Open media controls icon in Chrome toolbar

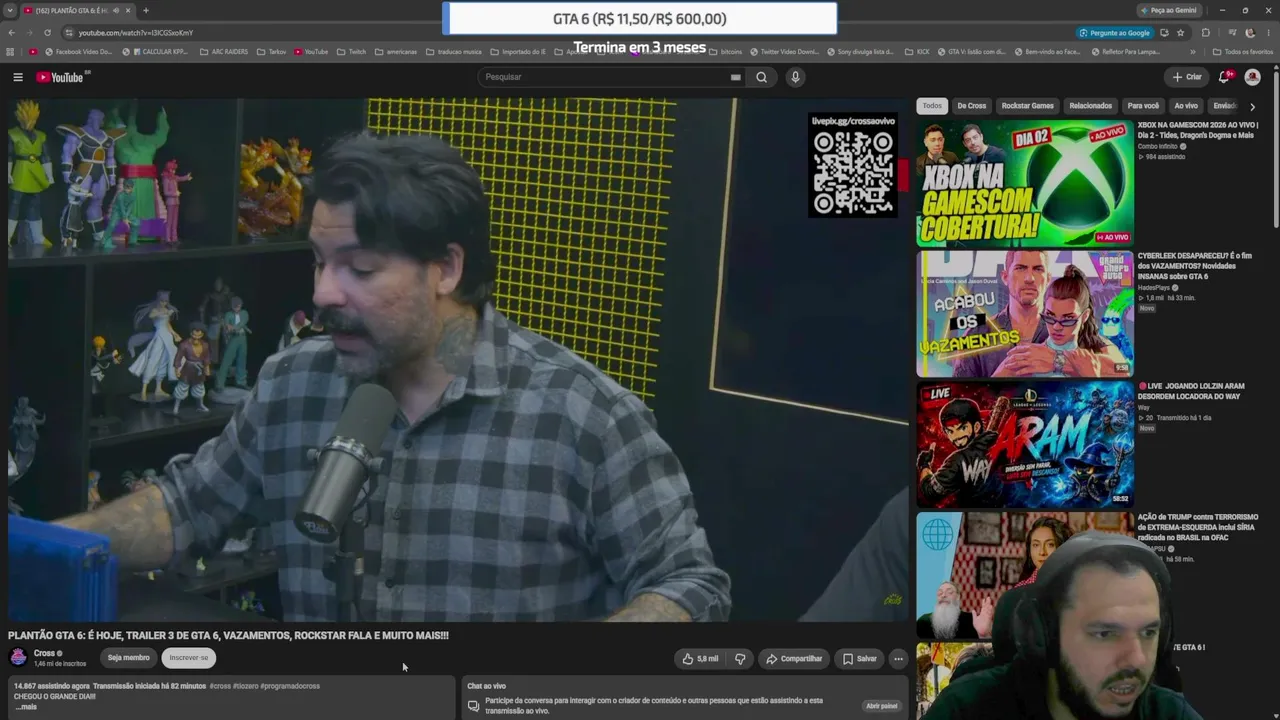click(x=1231, y=33)
